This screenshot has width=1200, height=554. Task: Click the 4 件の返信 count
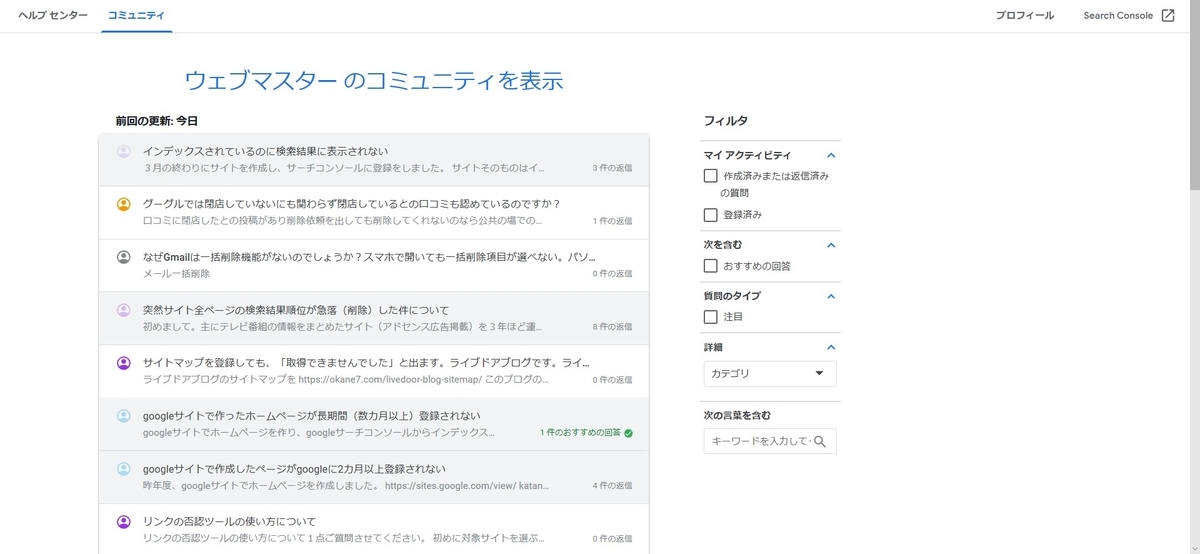[612, 486]
